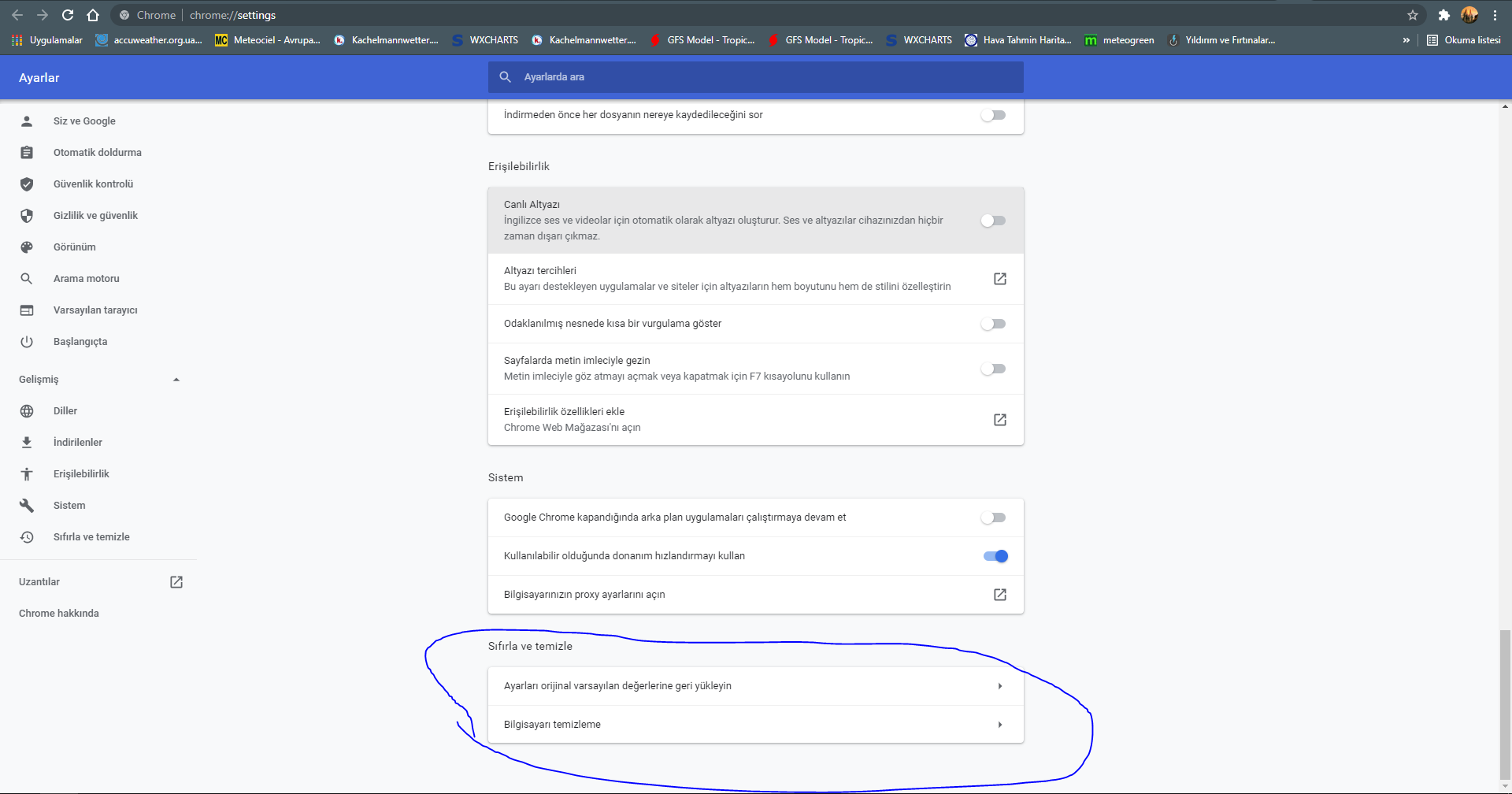Open the second GFS Model - Tropic bookmark
1512x794 pixels.
pyautogui.click(x=821, y=40)
